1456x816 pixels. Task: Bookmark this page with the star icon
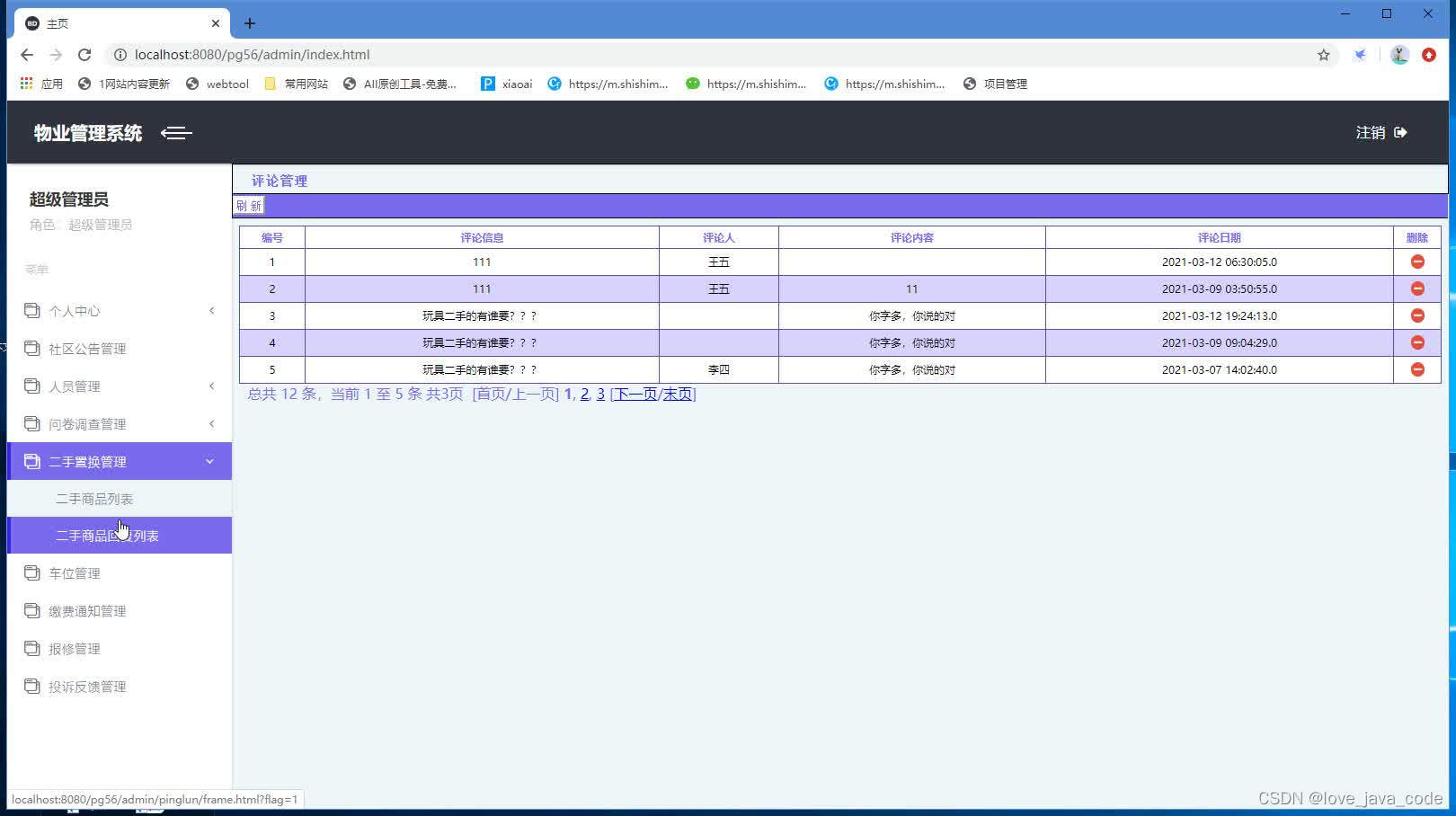coord(1324,55)
